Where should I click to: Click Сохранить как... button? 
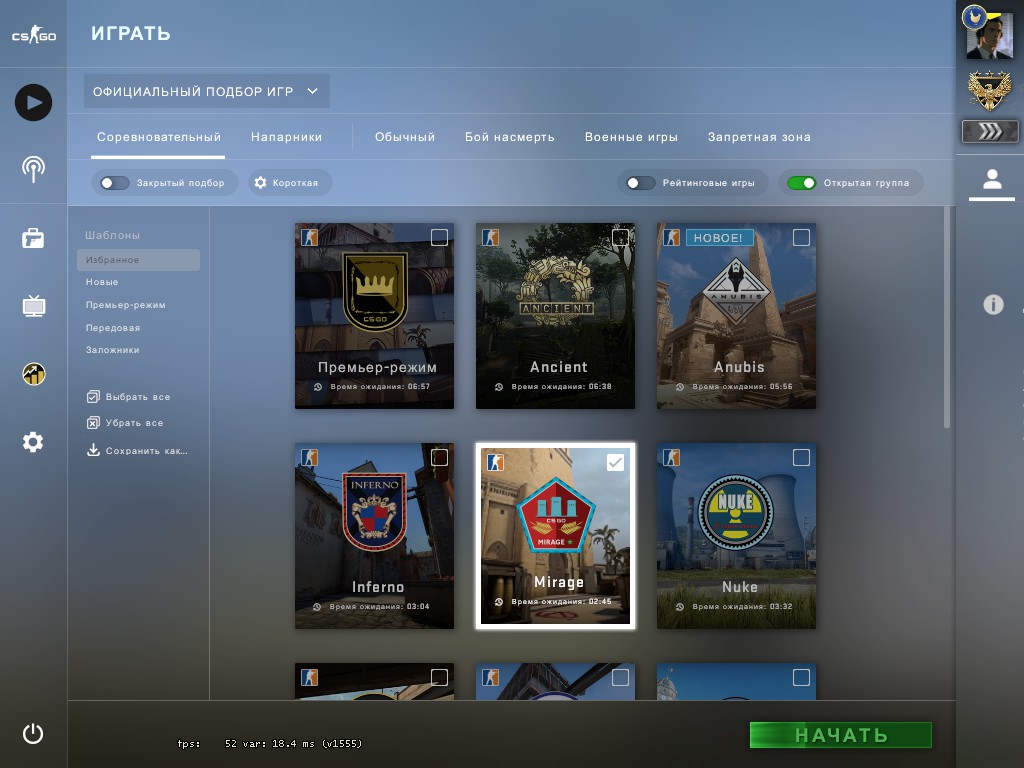137,451
